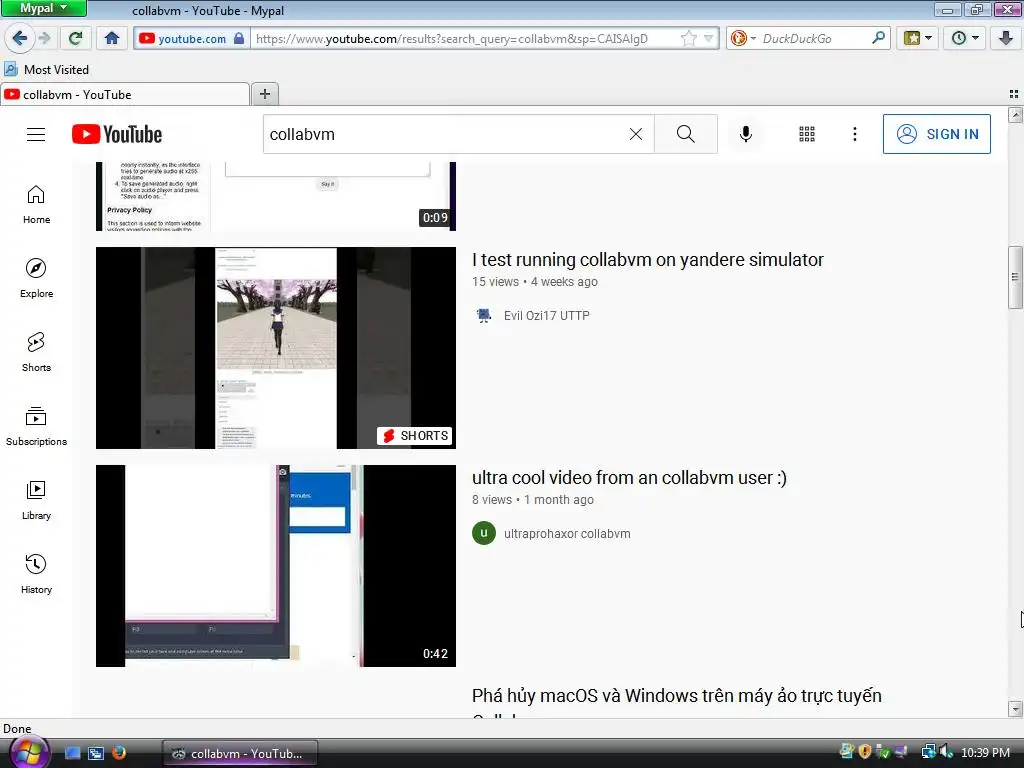The width and height of the screenshot is (1024, 768).
Task: Click the search magnifier in DuckDuckGo box
Action: click(878, 38)
